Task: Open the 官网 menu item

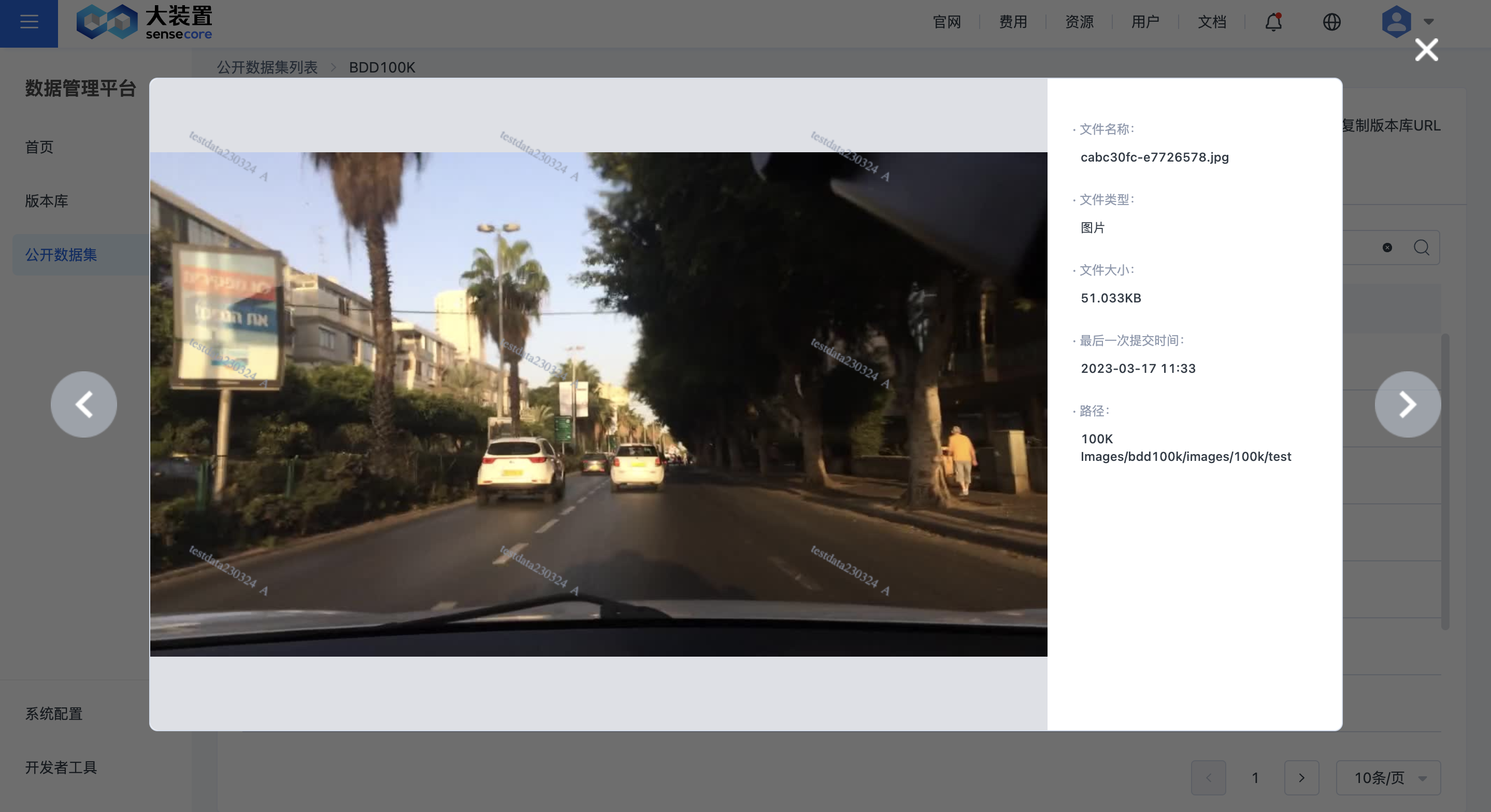Action: pos(947,22)
